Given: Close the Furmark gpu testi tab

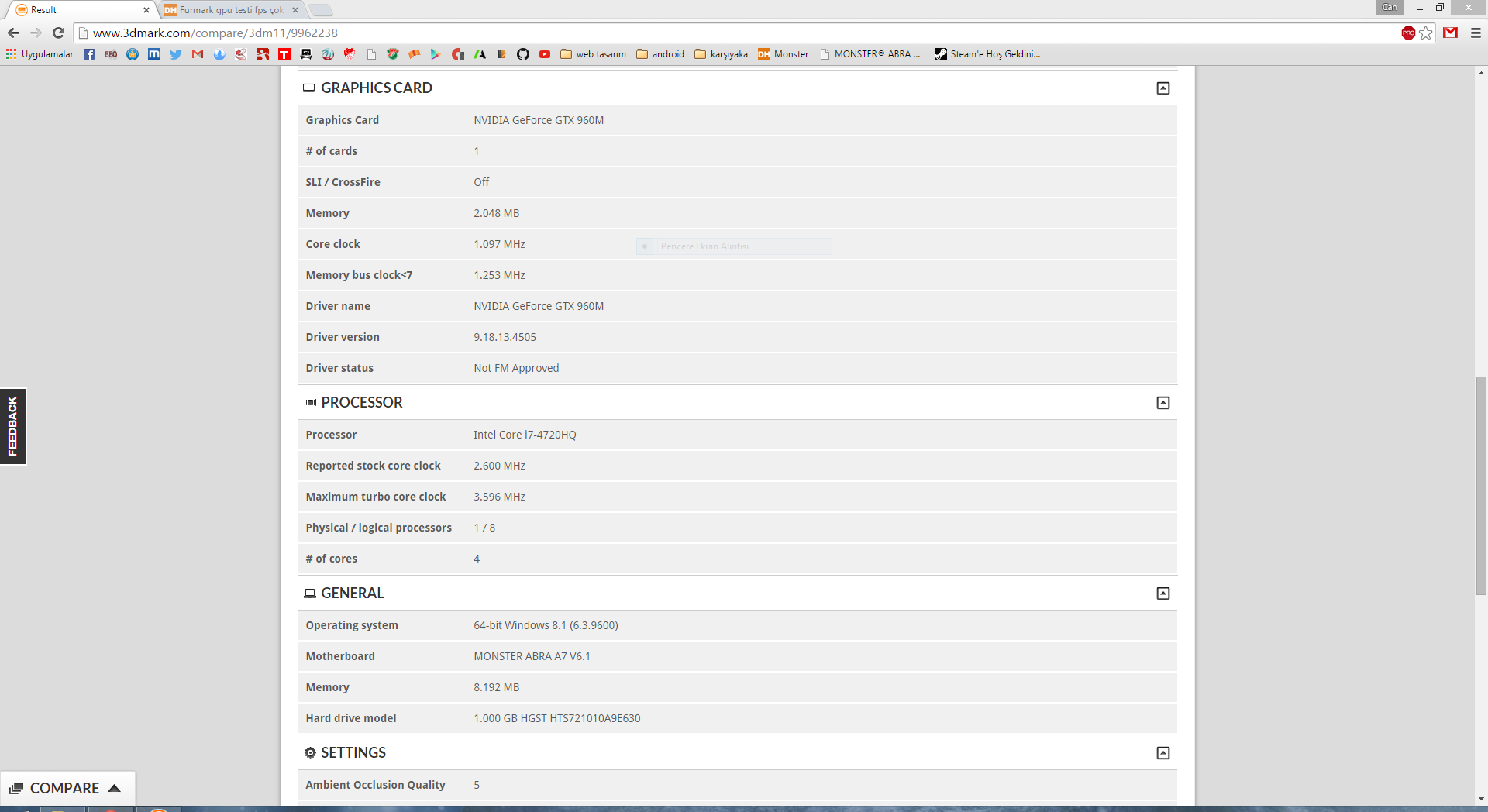Looking at the screenshot, I should [295, 10].
